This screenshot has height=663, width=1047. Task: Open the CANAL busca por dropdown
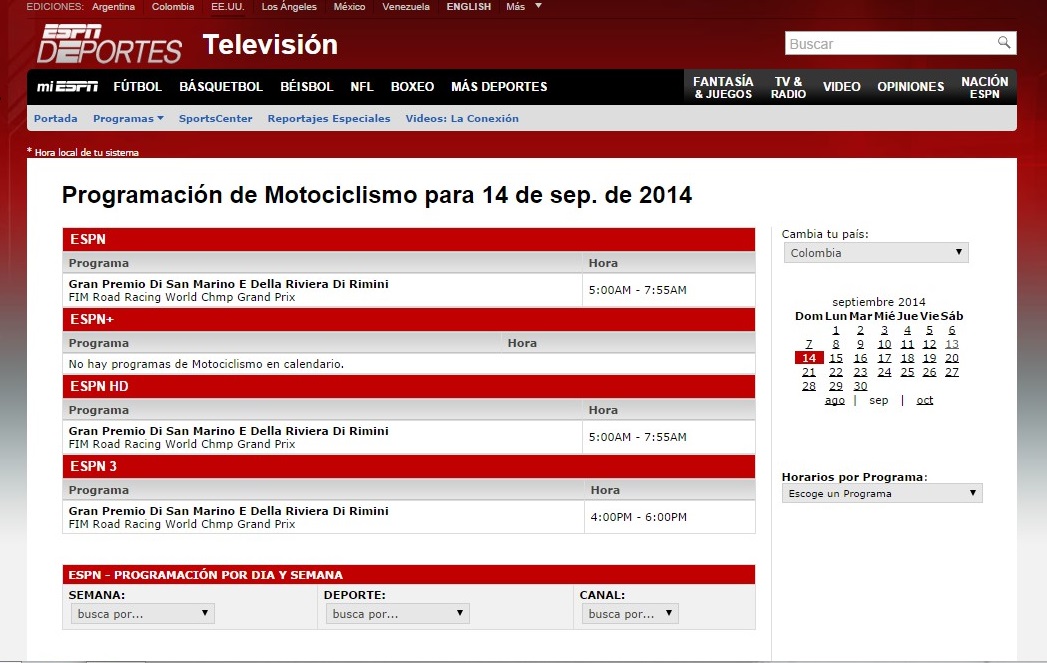630,614
